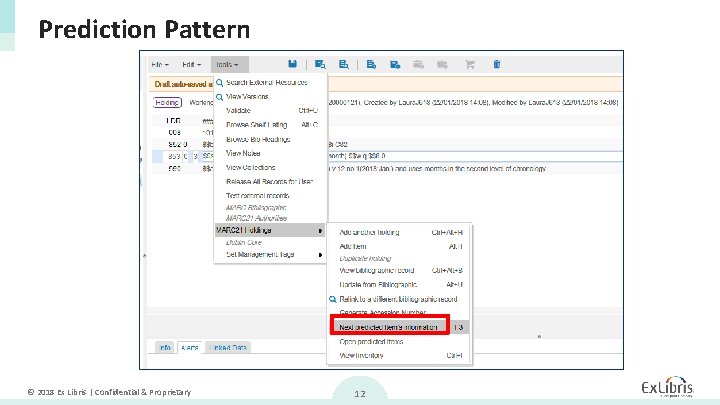The height and width of the screenshot is (405, 720).
Task: Select Dublin Core menu entry
Action: [243, 242]
